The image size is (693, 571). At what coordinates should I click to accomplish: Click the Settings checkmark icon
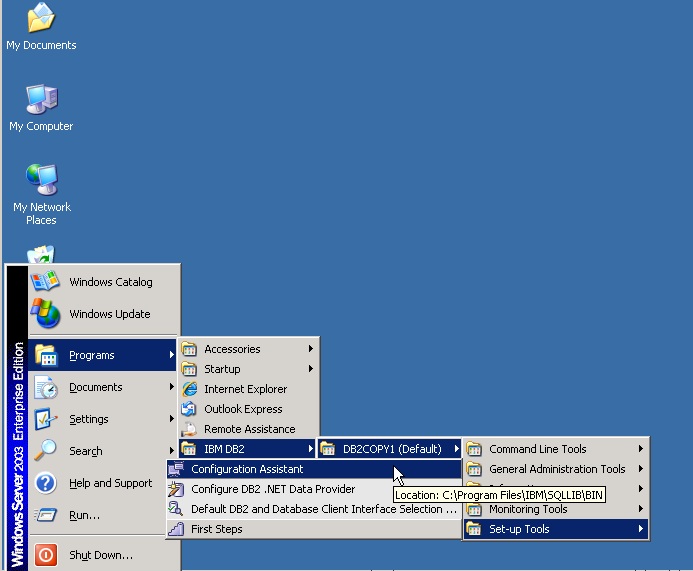46,419
